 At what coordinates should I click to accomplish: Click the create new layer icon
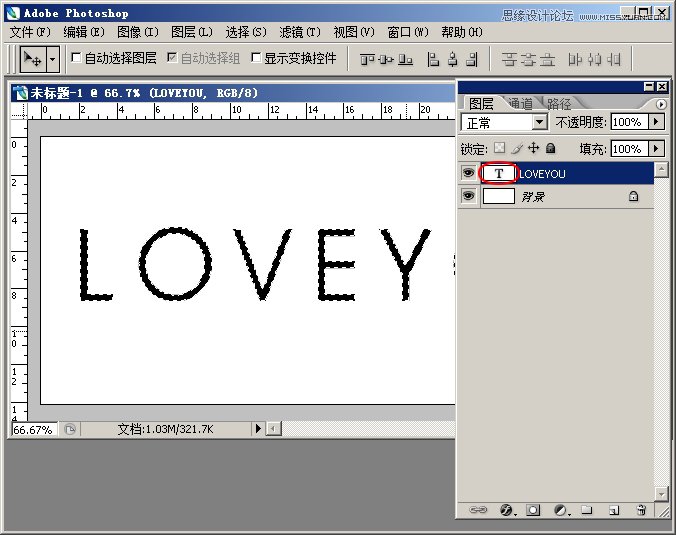[x=614, y=510]
